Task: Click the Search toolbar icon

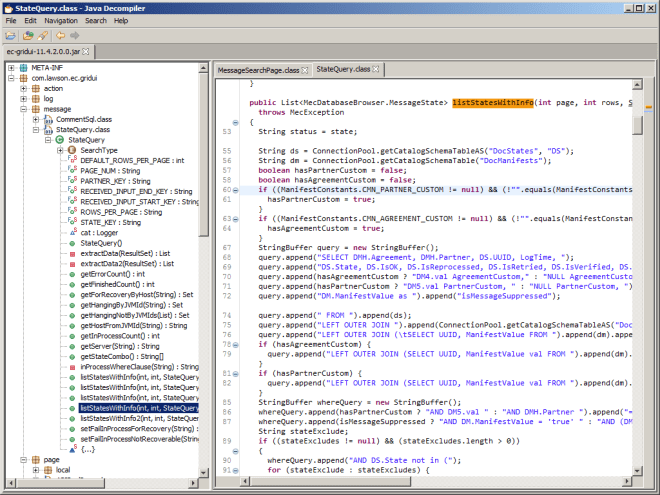Action: pos(44,34)
